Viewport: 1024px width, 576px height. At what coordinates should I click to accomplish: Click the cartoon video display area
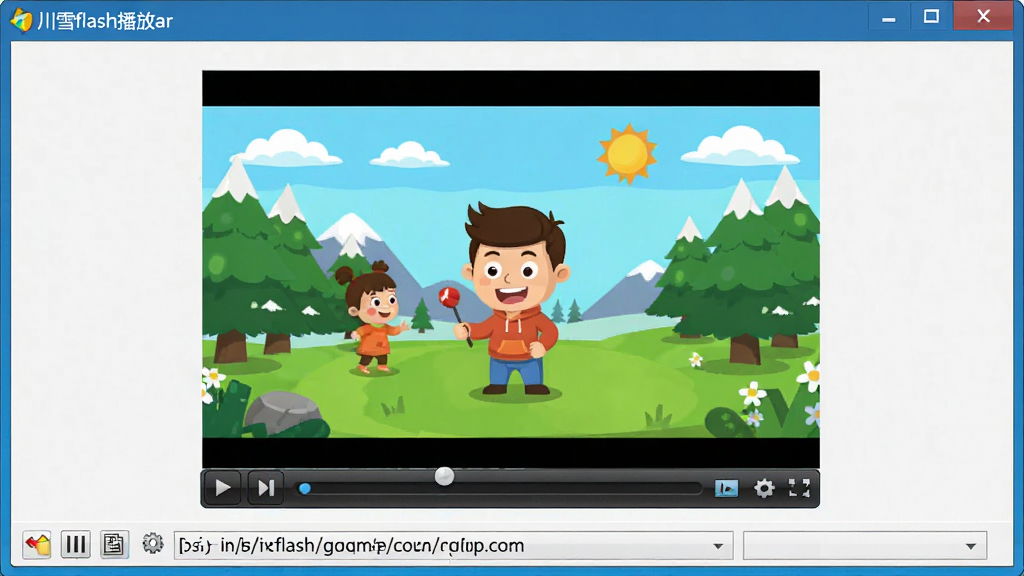(511, 271)
